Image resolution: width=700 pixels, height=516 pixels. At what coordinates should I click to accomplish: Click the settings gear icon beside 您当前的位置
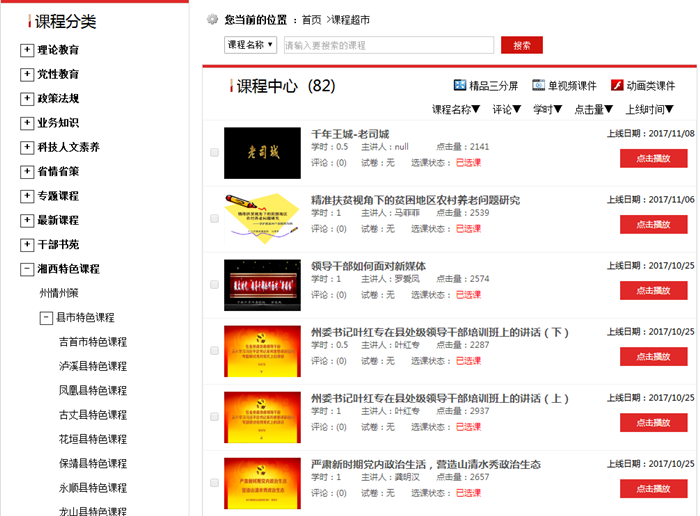click(212, 19)
